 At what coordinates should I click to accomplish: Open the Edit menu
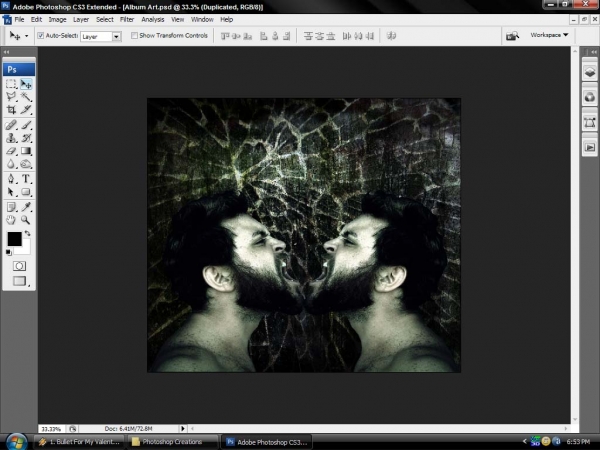click(x=36, y=20)
